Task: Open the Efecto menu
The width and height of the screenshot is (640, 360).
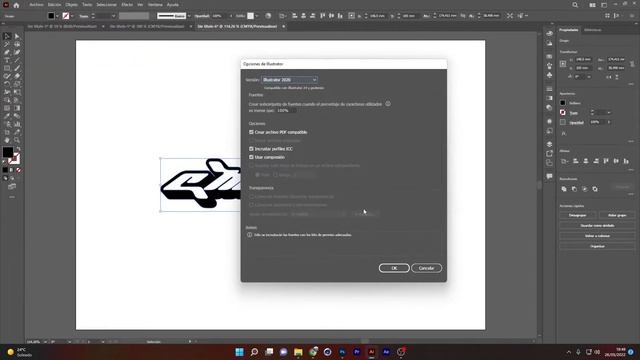Action: click(127, 5)
